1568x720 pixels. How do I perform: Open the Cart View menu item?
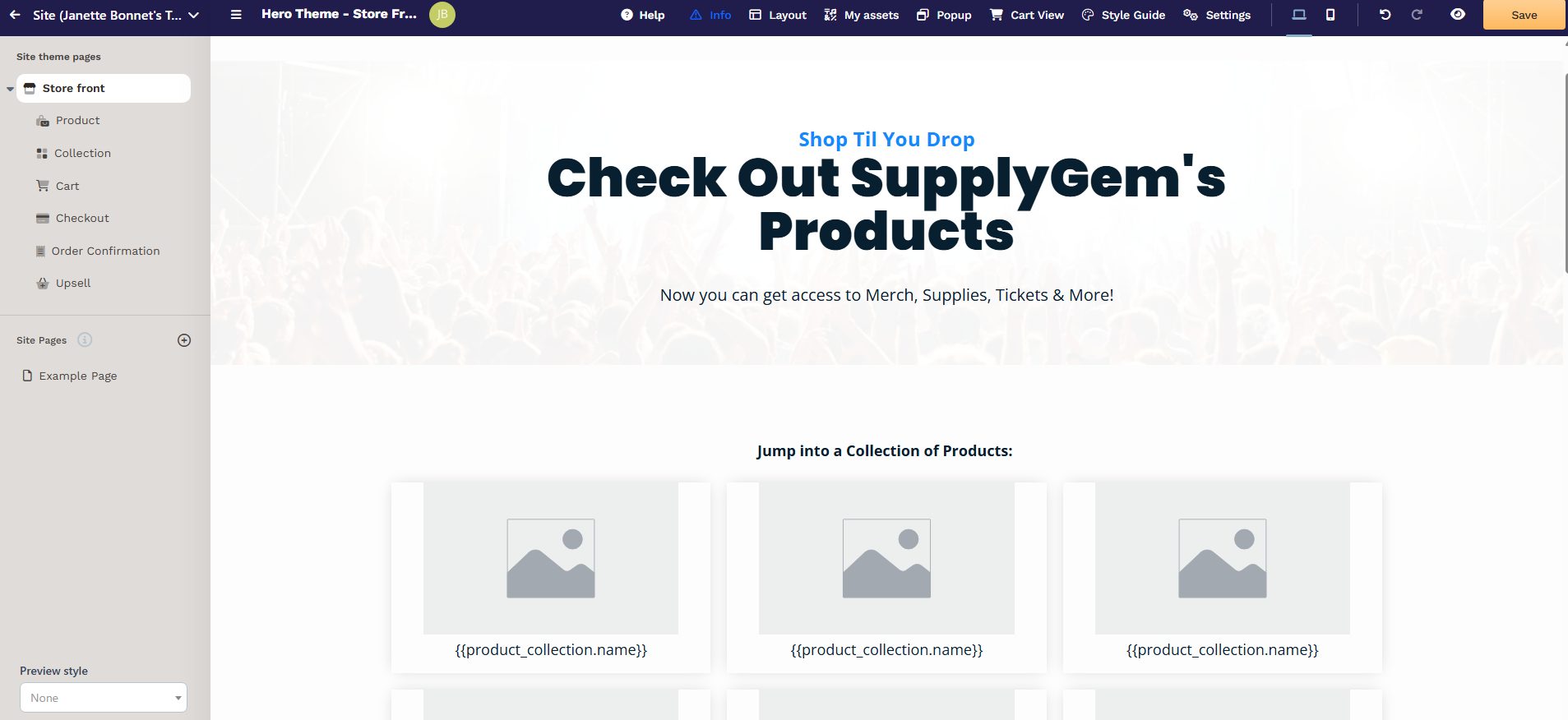click(x=1027, y=15)
